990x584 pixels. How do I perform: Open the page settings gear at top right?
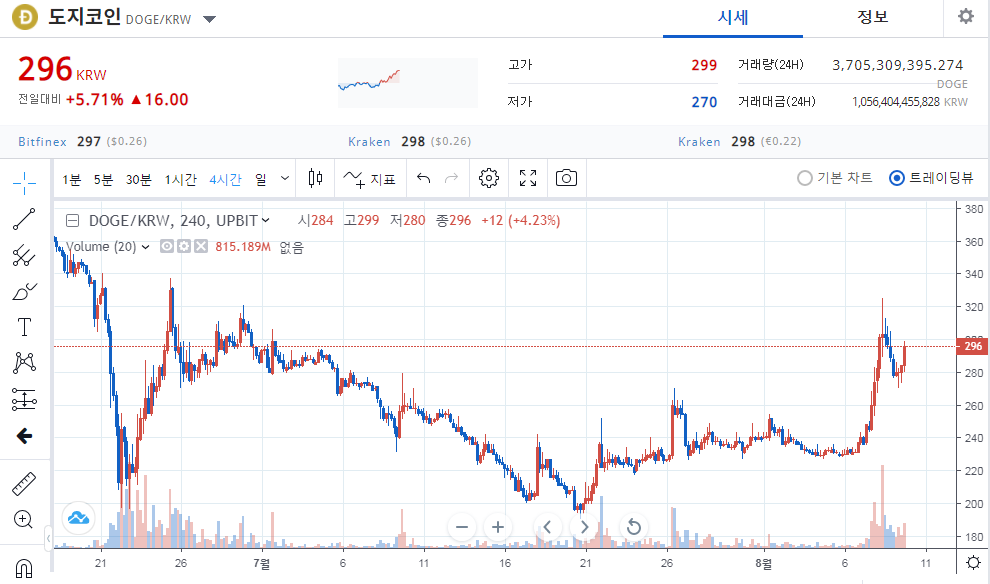tap(966, 16)
